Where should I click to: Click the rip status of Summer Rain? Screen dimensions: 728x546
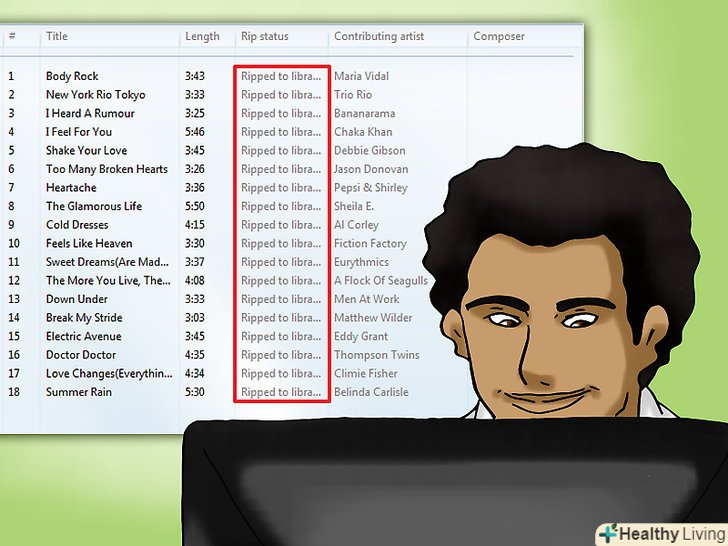tap(281, 392)
